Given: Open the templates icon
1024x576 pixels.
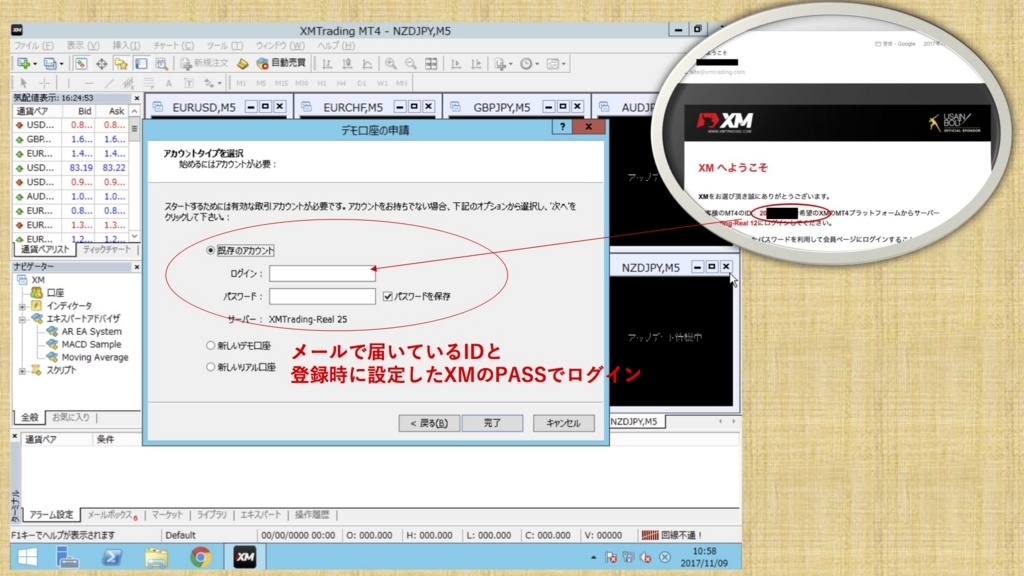Looking at the screenshot, I should tap(552, 63).
